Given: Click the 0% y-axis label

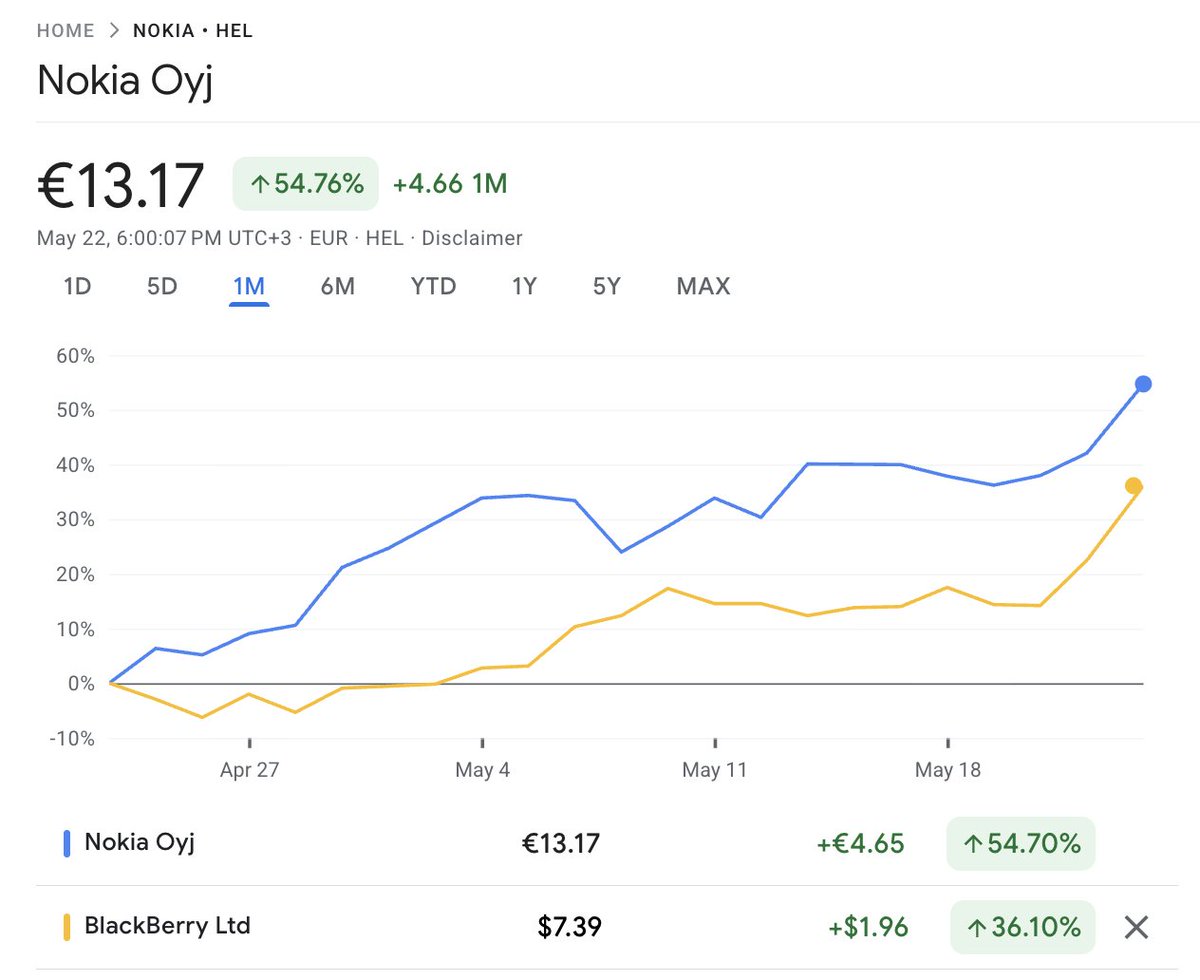Looking at the screenshot, I should 80,684.
